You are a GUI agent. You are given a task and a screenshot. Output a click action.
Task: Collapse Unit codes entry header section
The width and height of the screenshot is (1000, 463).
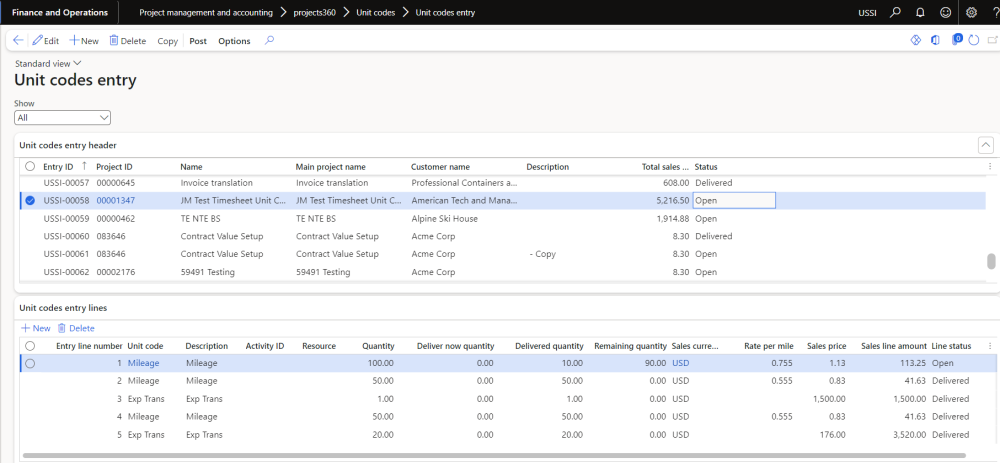tap(985, 145)
